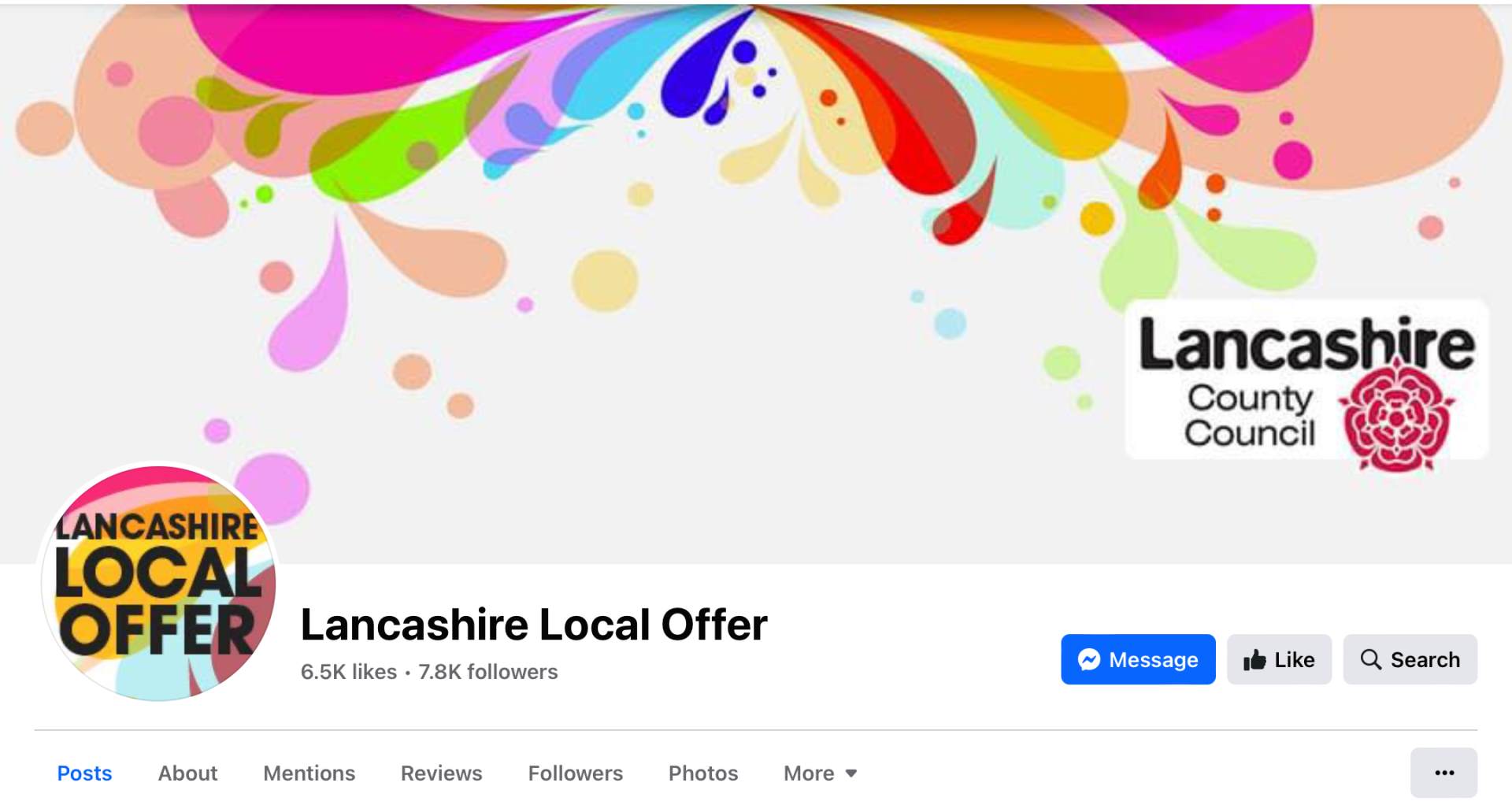This screenshot has width=1512, height=805.
Task: Switch to the Posts tab
Action: coord(84,773)
